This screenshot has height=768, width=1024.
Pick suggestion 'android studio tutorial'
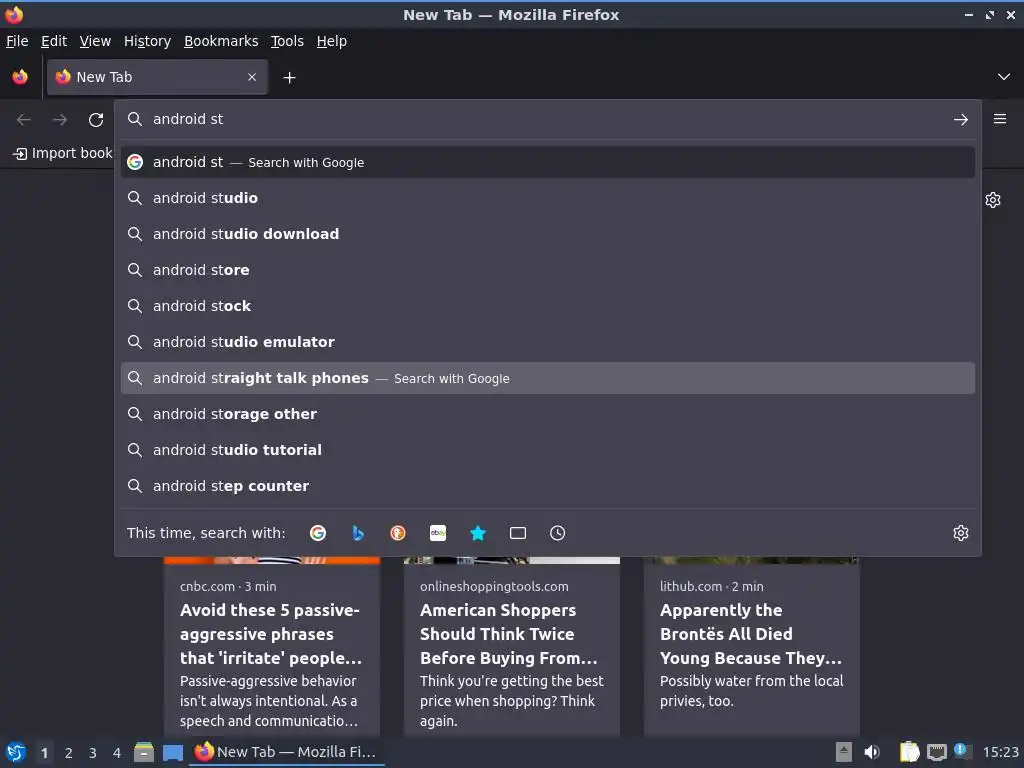pyautogui.click(x=547, y=450)
